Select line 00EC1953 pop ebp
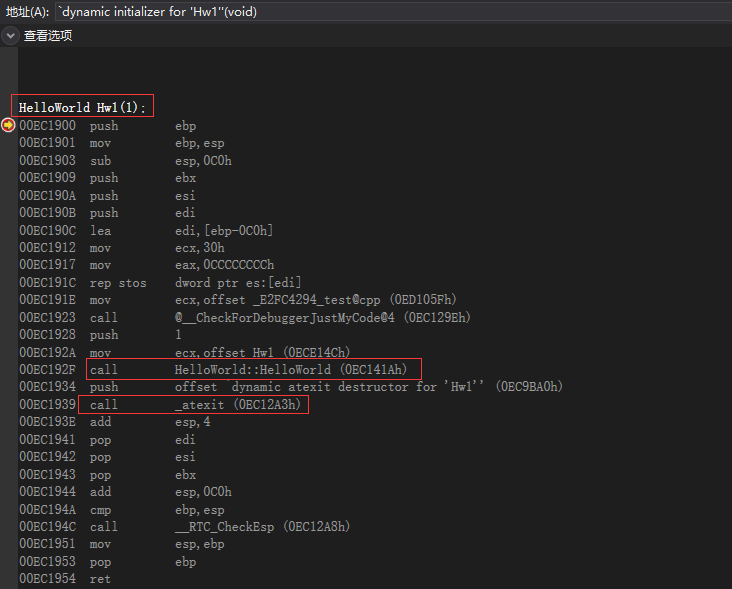The image size is (732, 589). (x=108, y=562)
